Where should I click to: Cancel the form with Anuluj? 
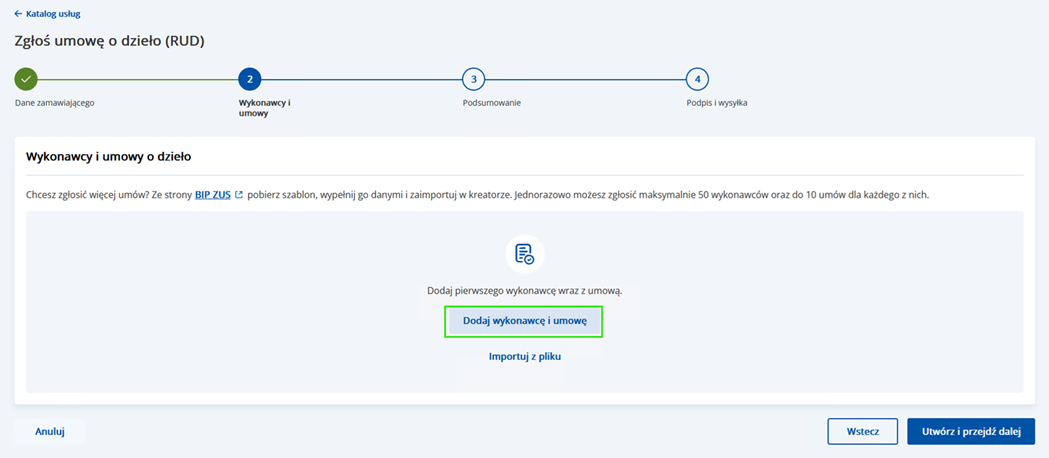pyautogui.click(x=50, y=431)
